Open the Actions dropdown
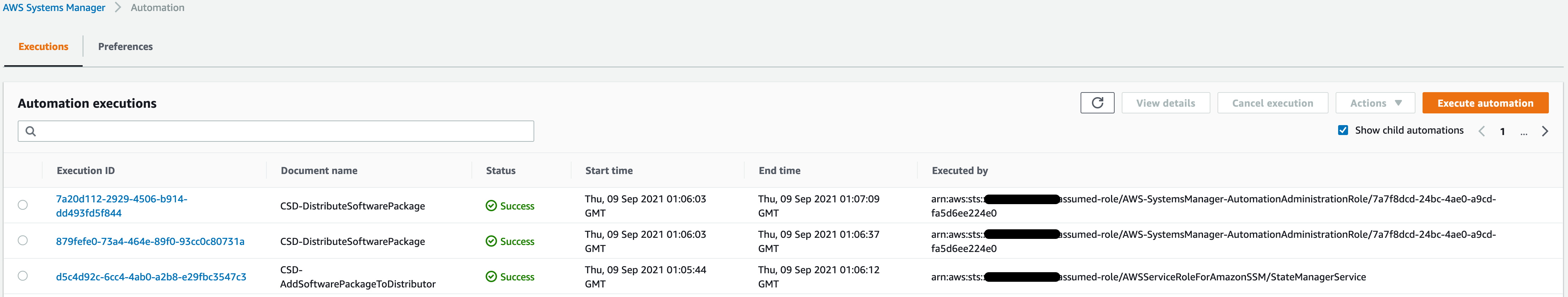 1374,103
